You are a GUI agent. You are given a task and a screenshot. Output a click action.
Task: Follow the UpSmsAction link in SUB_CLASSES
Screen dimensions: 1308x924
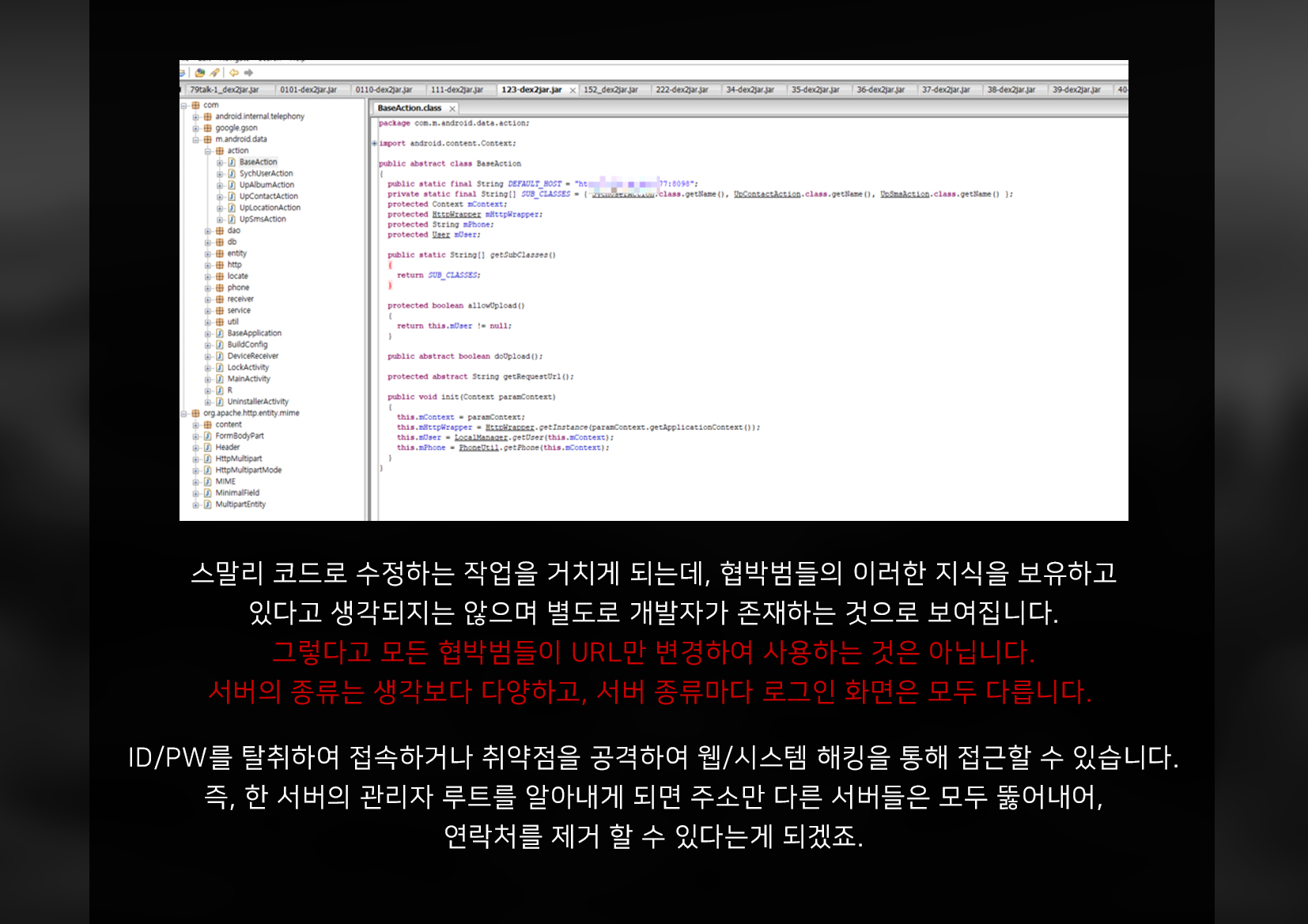click(905, 194)
